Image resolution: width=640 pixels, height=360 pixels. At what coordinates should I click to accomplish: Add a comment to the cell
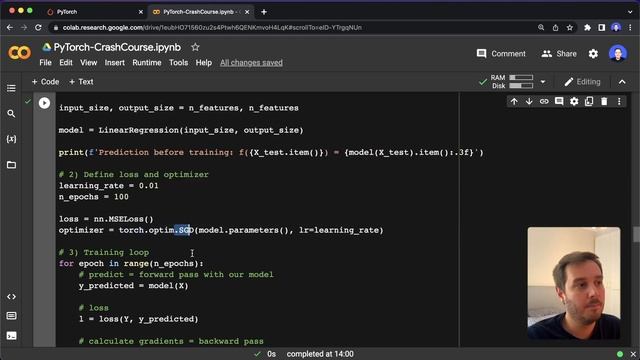click(x=559, y=102)
